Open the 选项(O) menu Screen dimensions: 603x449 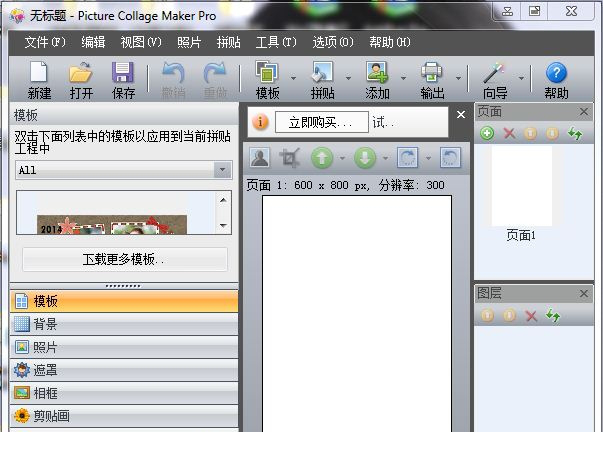pos(333,42)
